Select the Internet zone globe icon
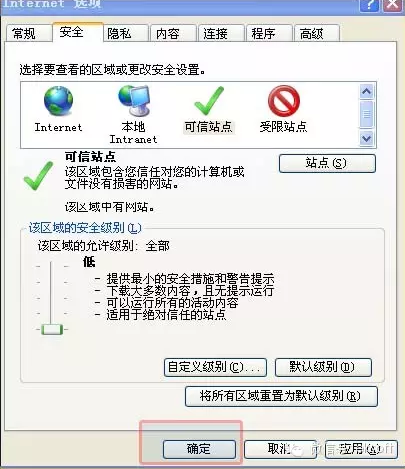405x469 pixels. pyautogui.click(x=58, y=101)
